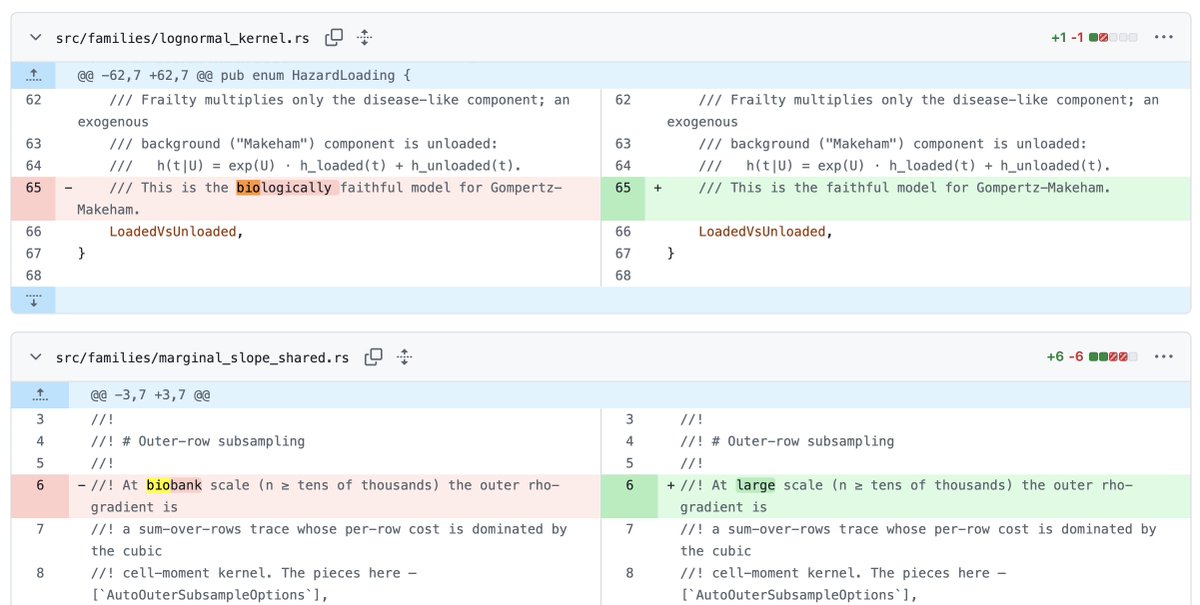Collapse the lognormal_kernel.rs file diff
This screenshot has height=605, width=1200.
[x=37, y=37]
